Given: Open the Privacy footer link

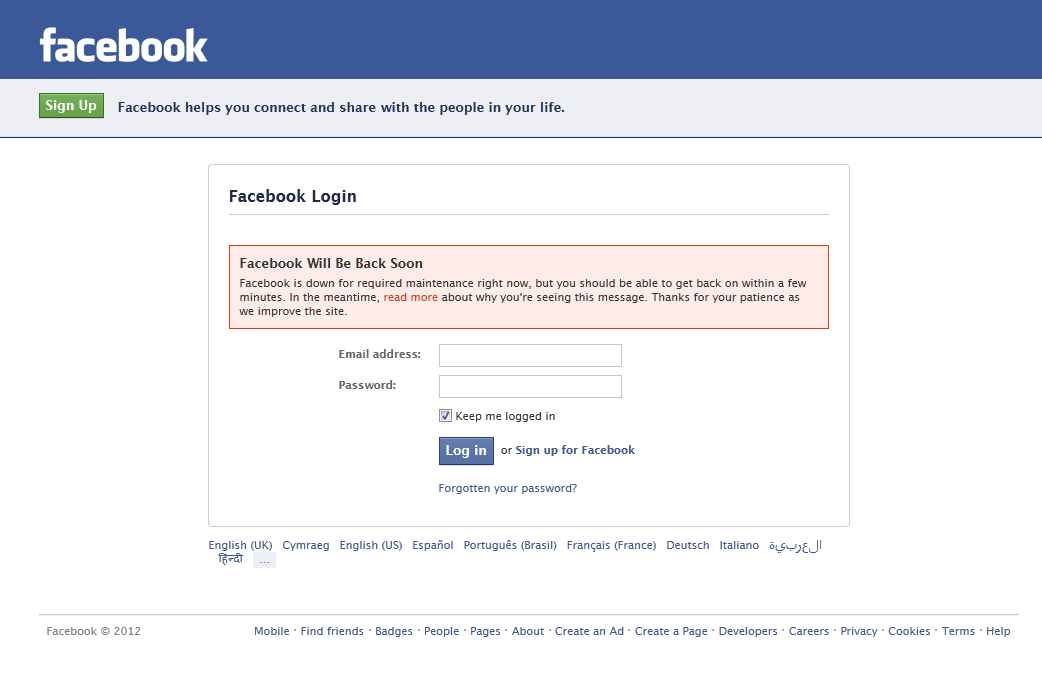Looking at the screenshot, I should point(859,631).
